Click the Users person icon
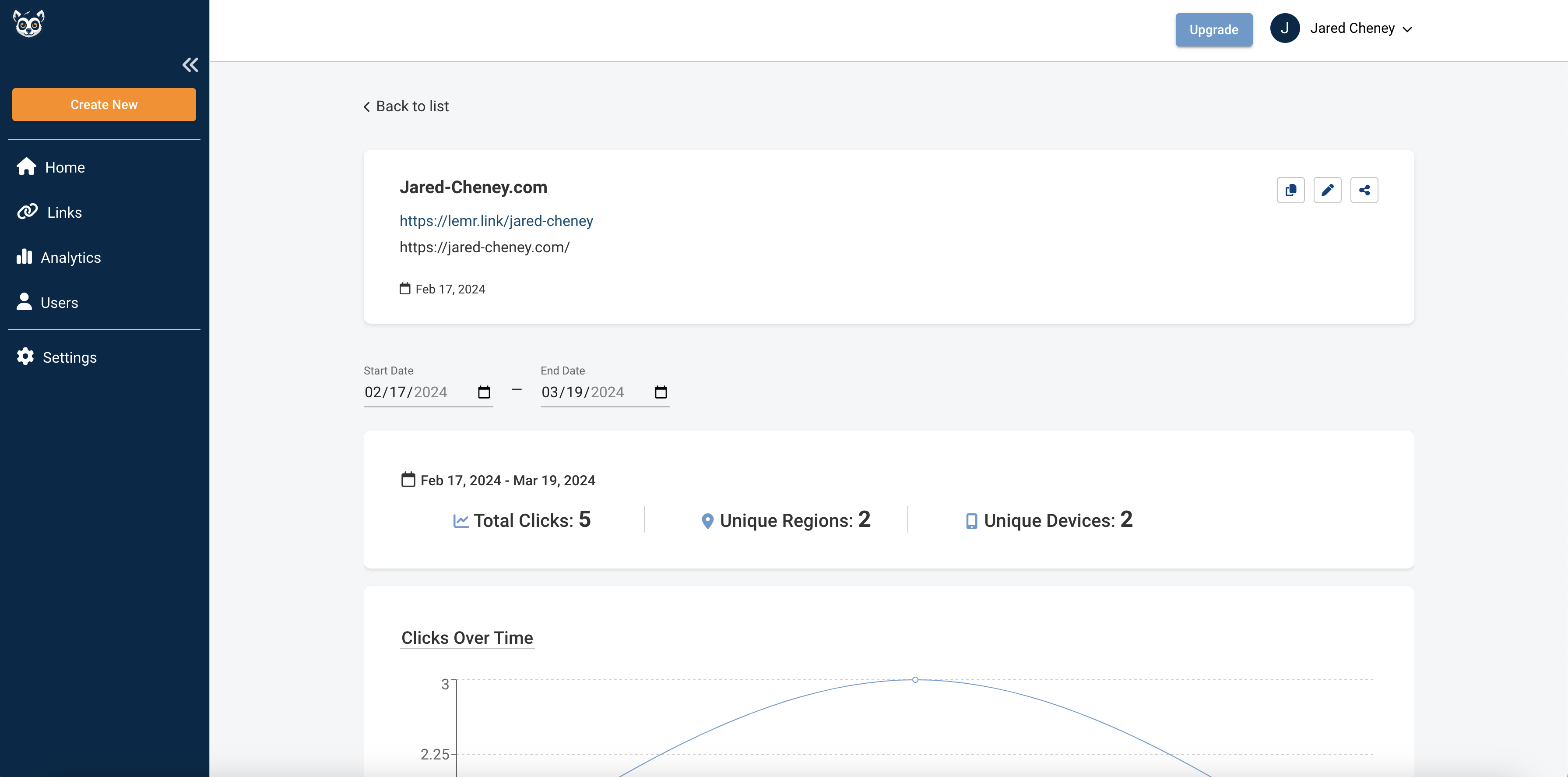Viewport: 1568px width, 777px height. click(x=25, y=301)
